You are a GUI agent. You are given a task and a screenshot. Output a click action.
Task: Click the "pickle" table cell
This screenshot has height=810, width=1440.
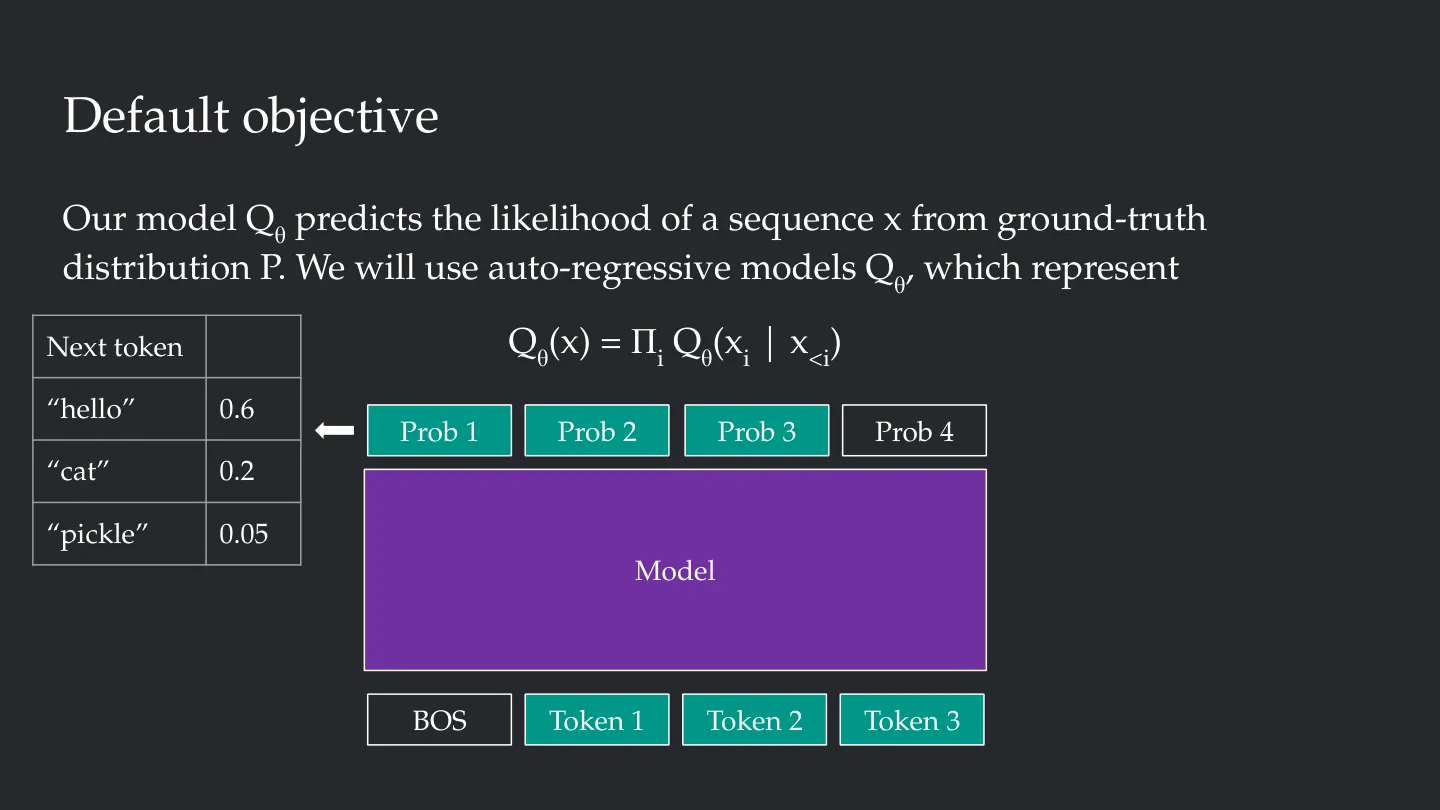[x=120, y=534]
